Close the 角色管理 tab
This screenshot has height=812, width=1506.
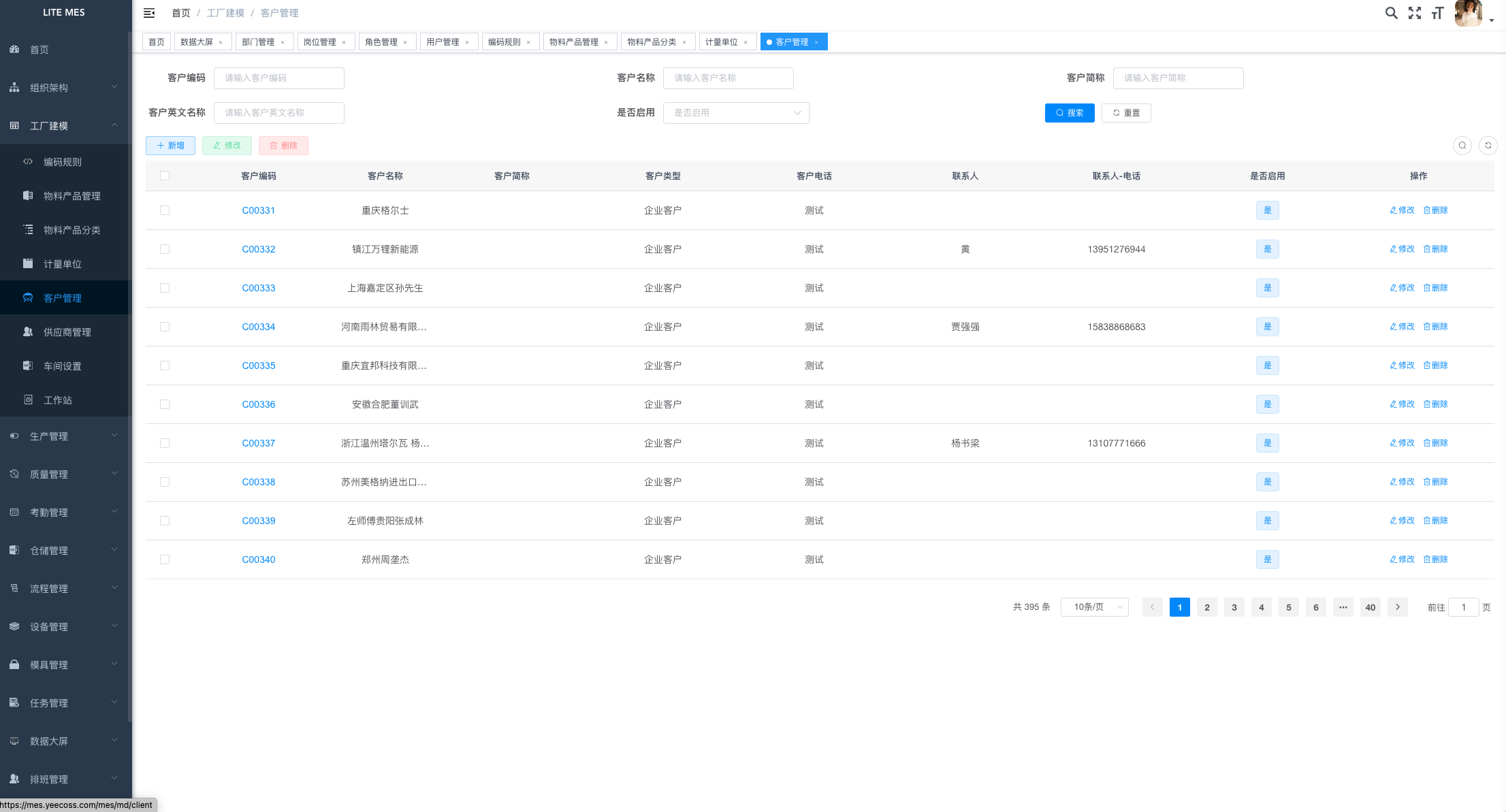coord(405,42)
